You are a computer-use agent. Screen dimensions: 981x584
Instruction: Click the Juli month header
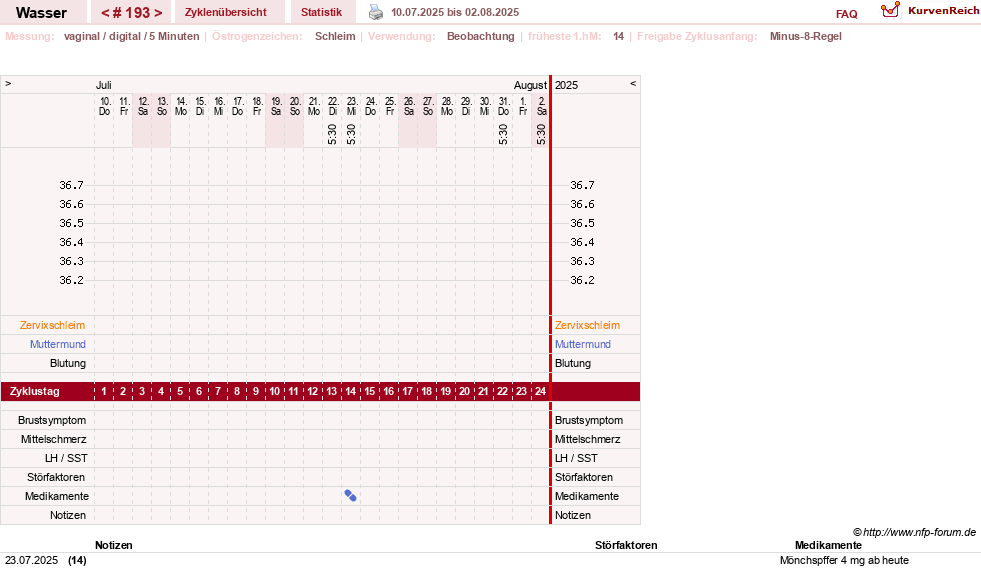[x=103, y=85]
